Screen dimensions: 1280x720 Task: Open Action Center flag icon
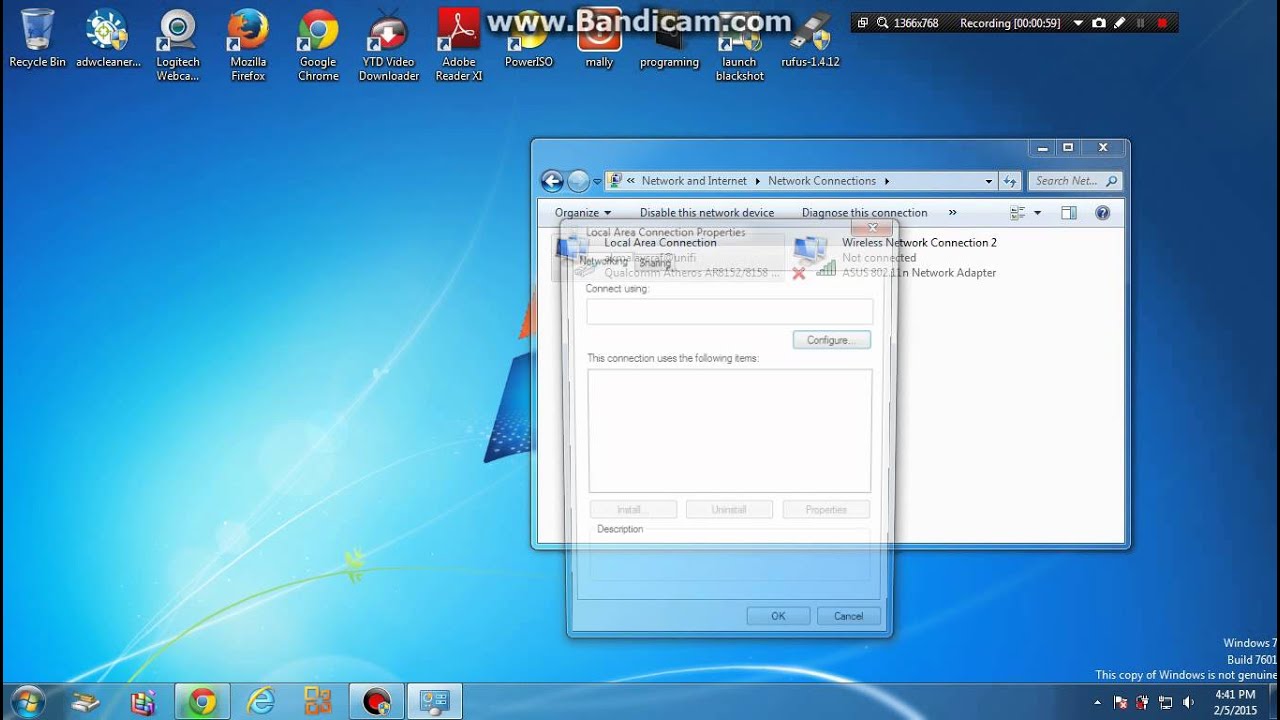[1120, 703]
